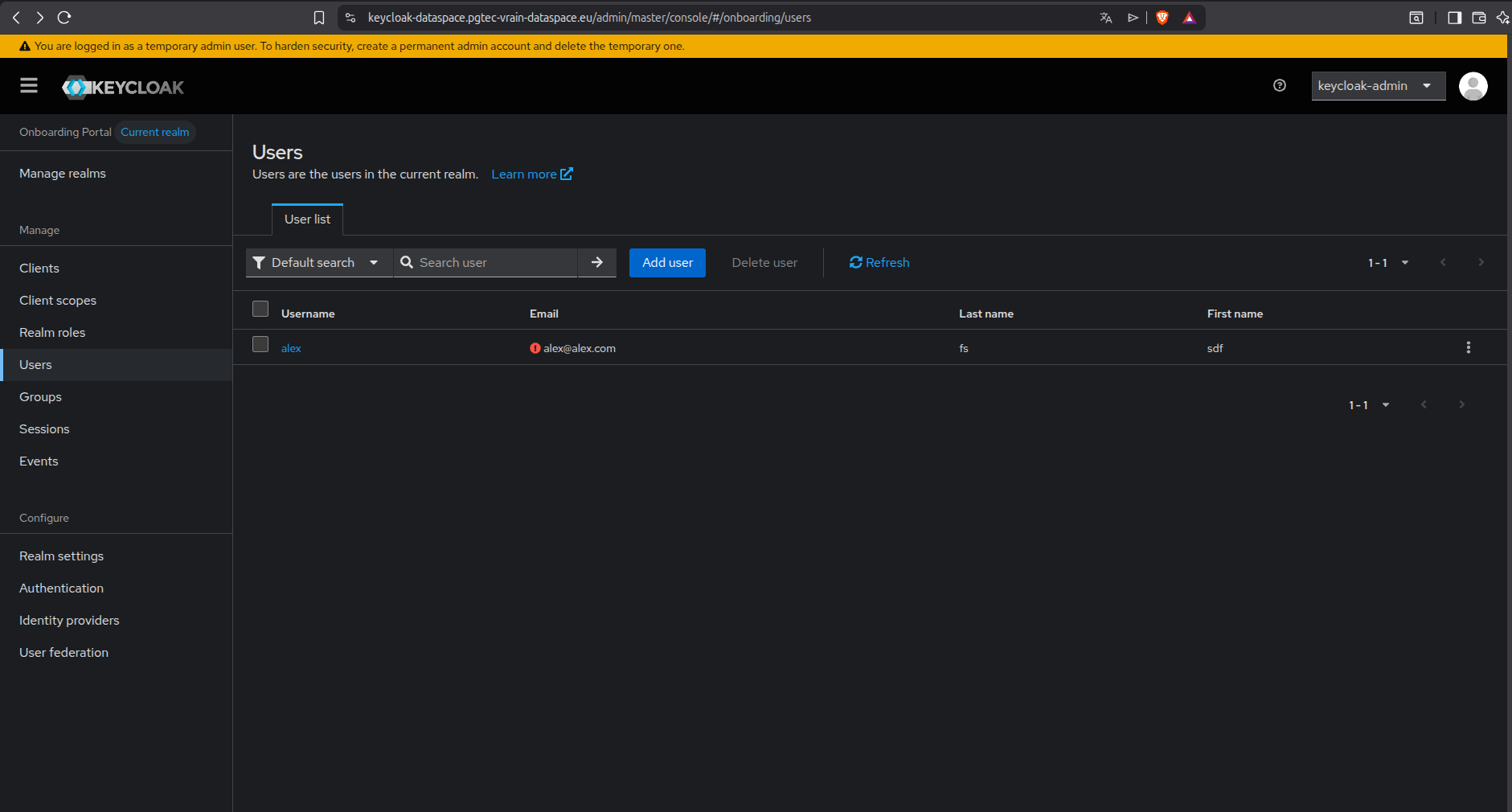Select all users with header checkbox
The width and height of the screenshot is (1512, 812).
(260, 309)
